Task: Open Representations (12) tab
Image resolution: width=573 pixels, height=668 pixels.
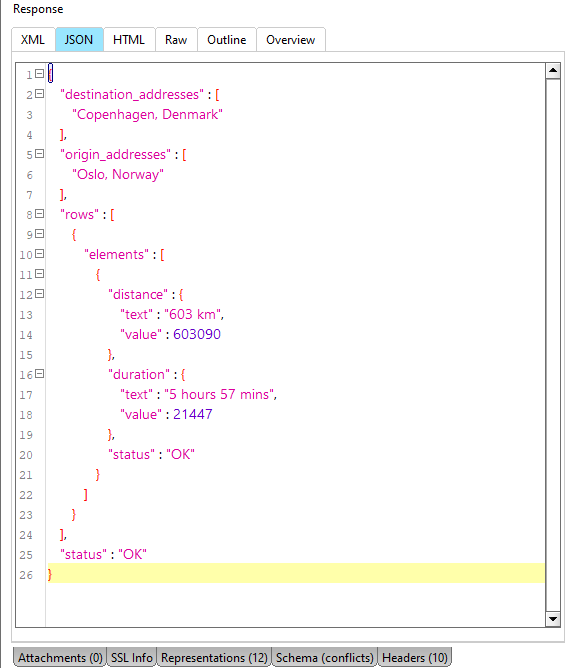Action: (x=214, y=657)
